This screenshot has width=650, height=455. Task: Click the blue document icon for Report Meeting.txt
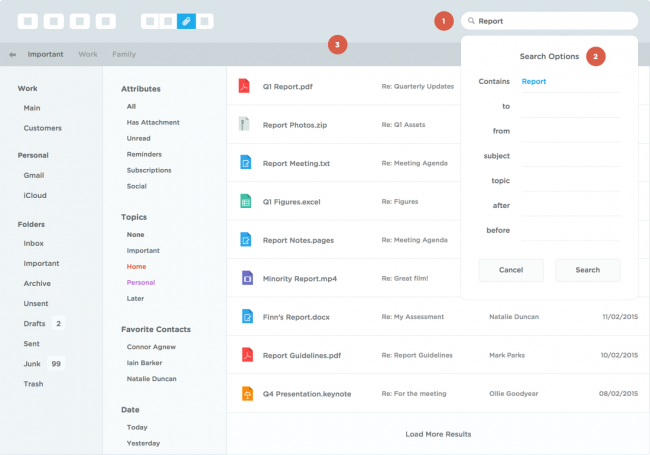tap(246, 162)
